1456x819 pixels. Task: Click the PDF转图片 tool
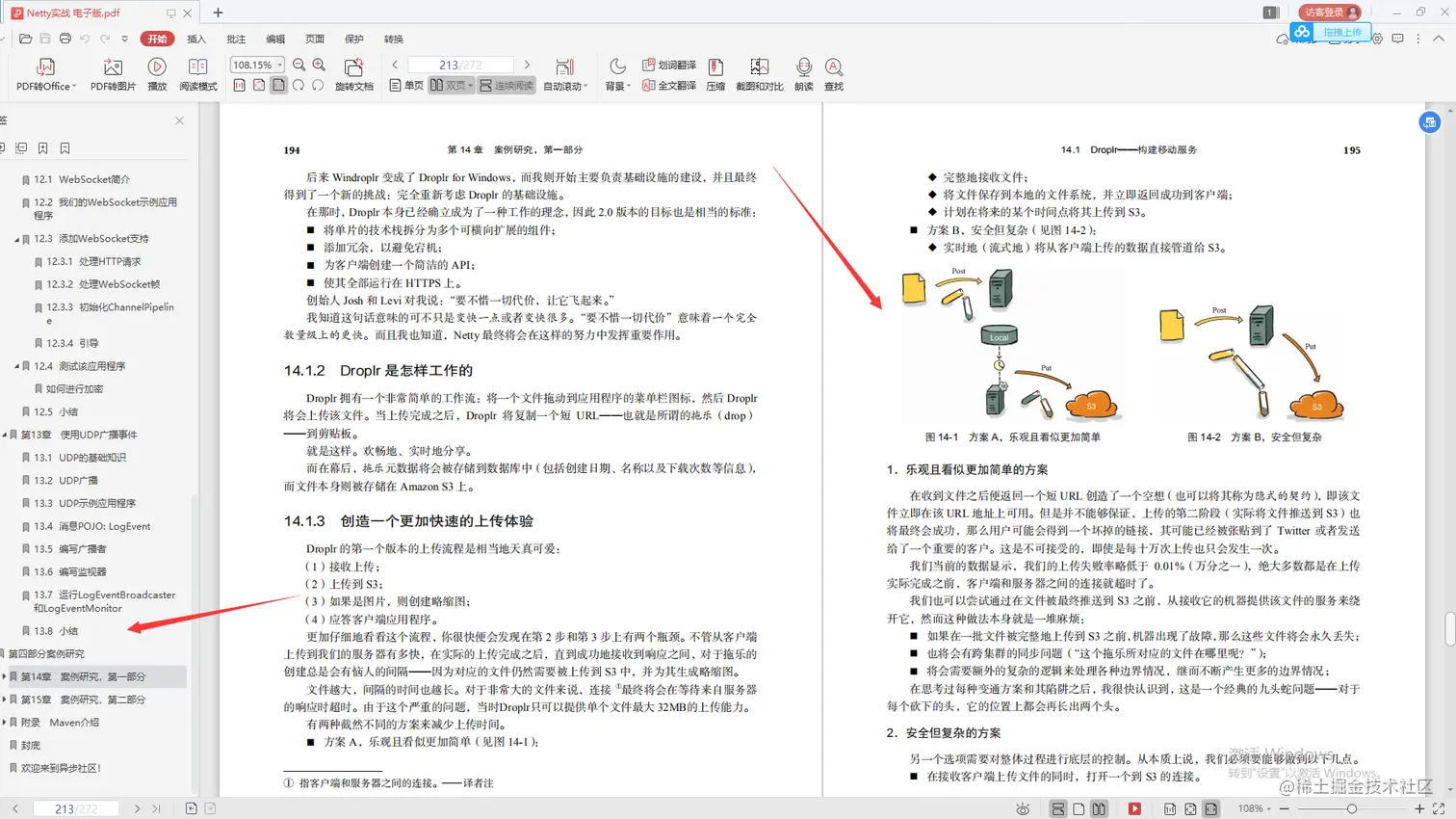pos(113,74)
